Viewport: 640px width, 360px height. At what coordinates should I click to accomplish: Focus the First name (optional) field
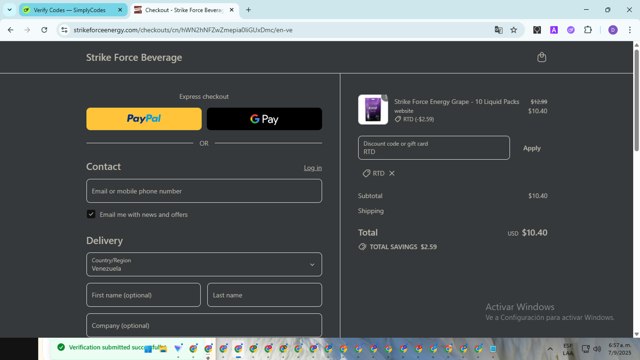pos(143,295)
